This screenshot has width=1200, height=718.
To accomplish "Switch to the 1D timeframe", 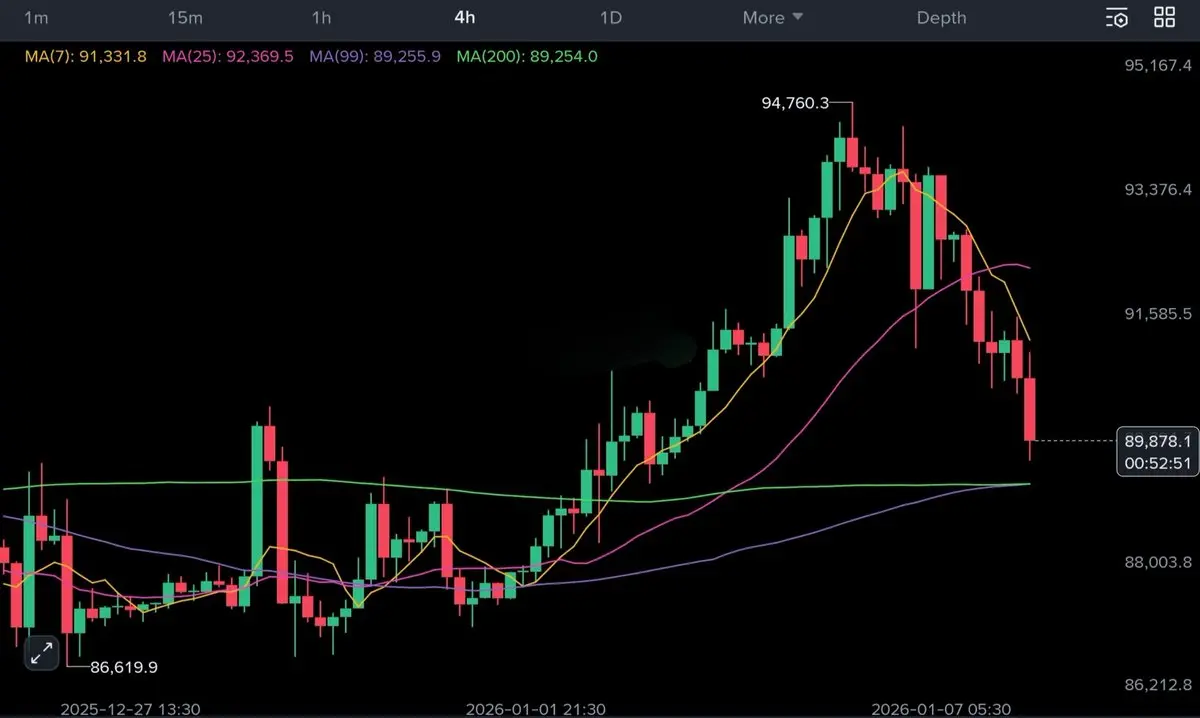I will tap(610, 17).
